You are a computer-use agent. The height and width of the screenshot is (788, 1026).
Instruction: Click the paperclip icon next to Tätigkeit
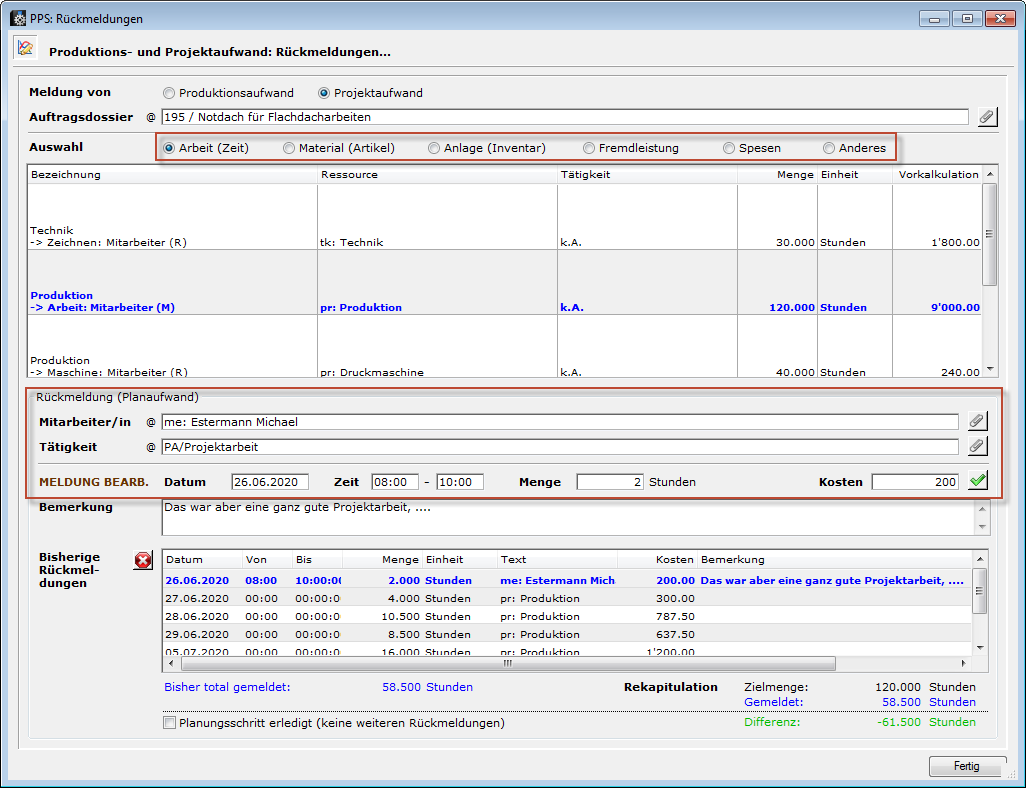click(977, 447)
